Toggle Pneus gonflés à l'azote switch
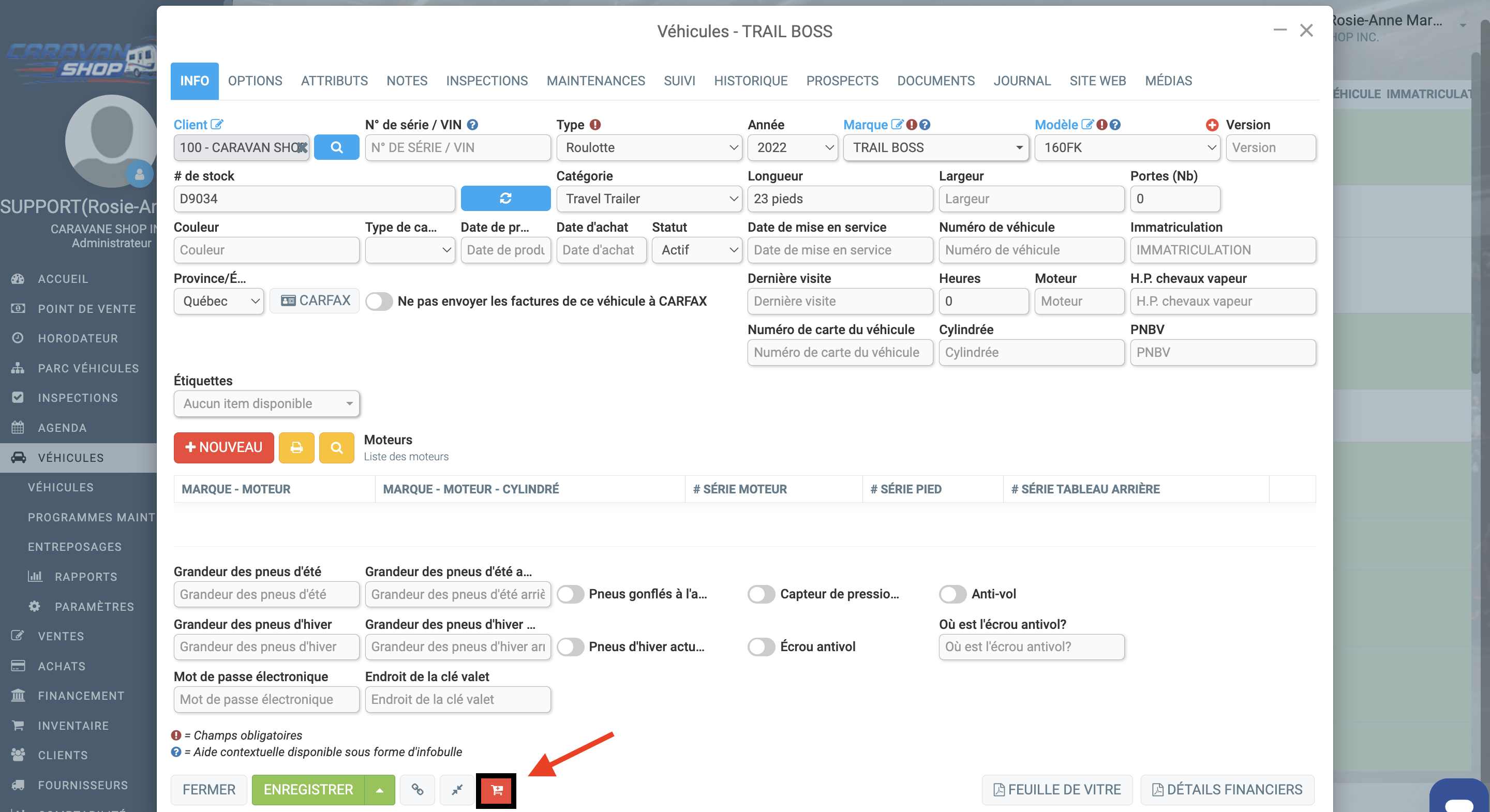Image resolution: width=1490 pixels, height=812 pixels. click(570, 594)
